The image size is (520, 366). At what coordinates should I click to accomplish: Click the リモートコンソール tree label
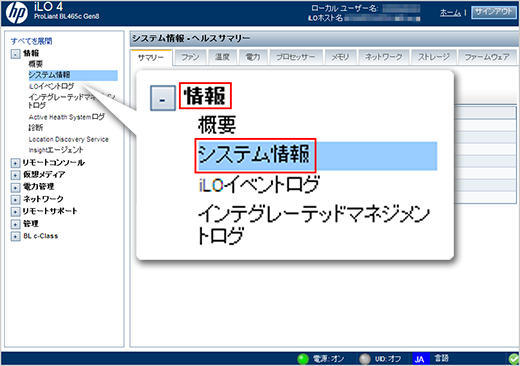pyautogui.click(x=54, y=163)
